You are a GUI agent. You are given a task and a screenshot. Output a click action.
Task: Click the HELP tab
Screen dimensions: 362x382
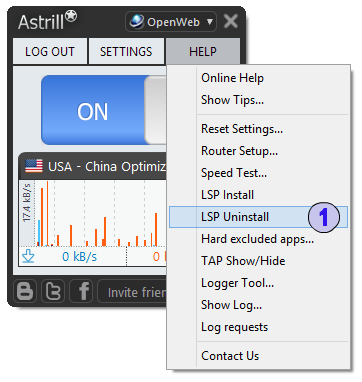203,51
